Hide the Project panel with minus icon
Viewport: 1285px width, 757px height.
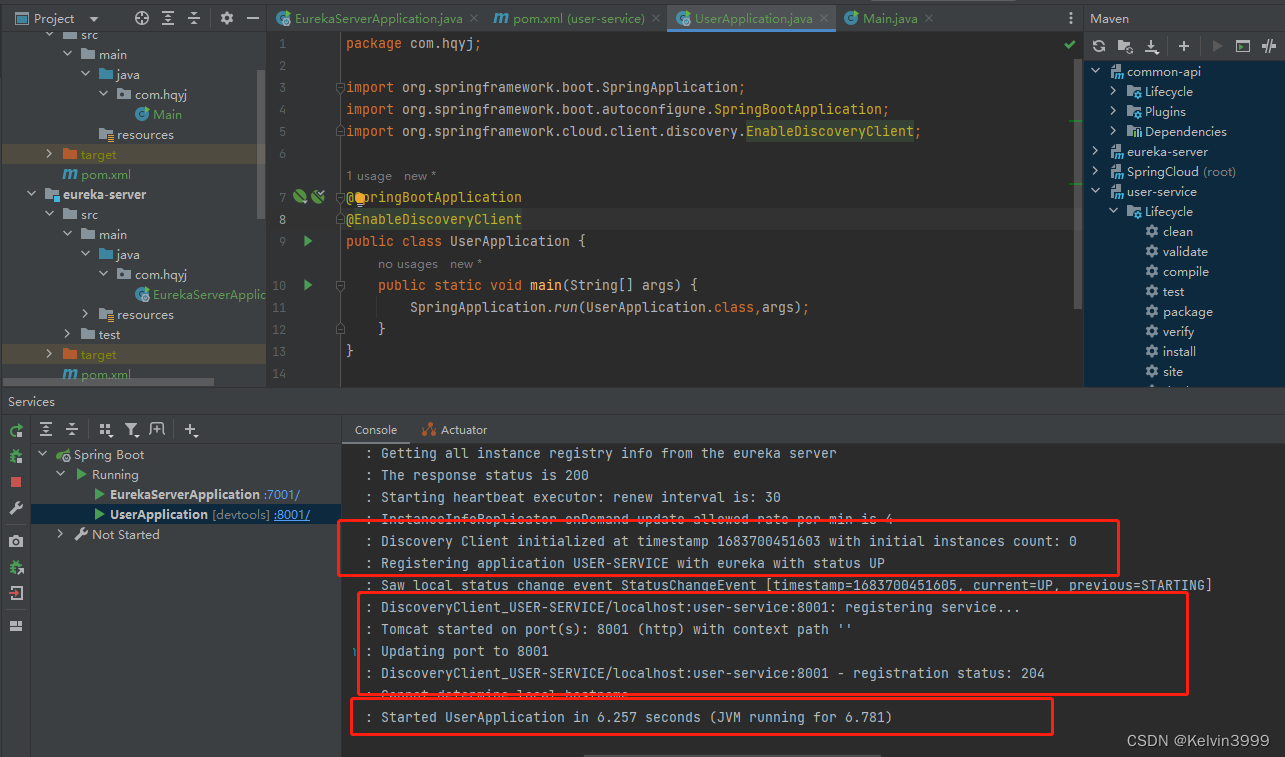(253, 18)
